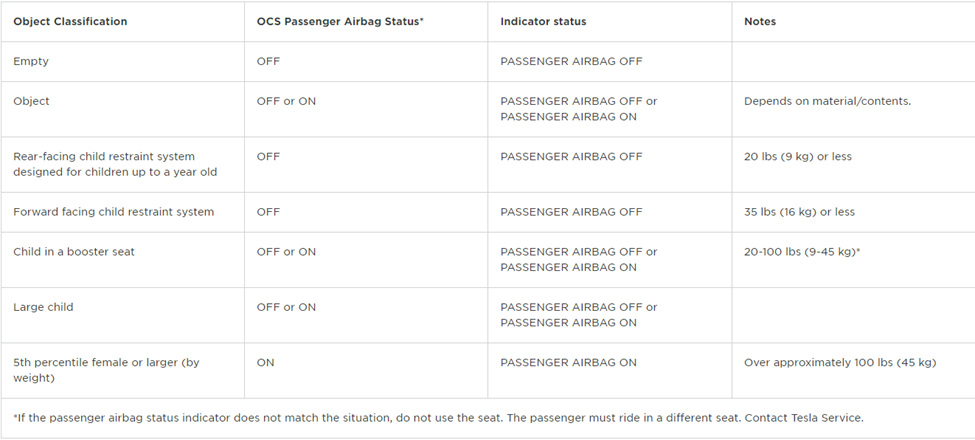
Task: Click the 20-100 lbs (9-45 kg) note
Action: pos(802,252)
